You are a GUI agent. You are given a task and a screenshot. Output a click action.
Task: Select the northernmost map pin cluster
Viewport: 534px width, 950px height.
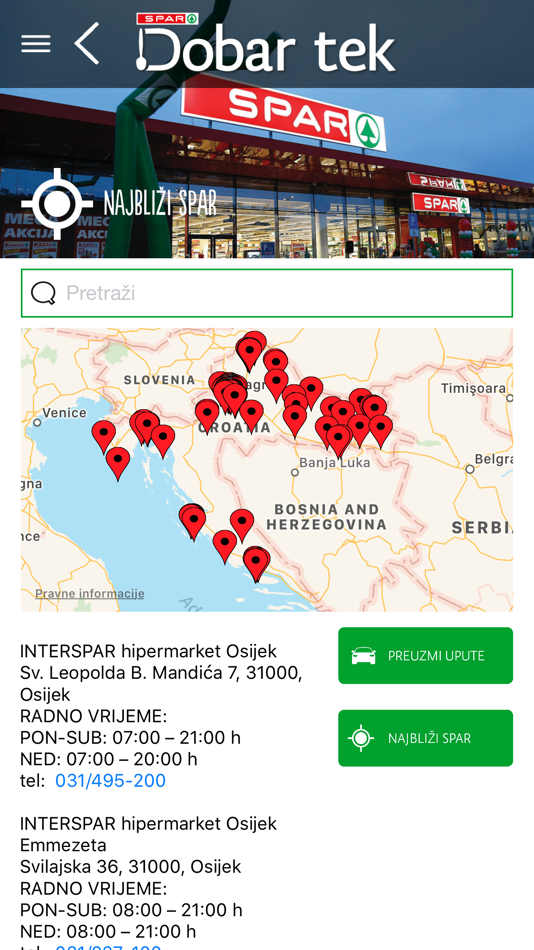(x=250, y=351)
